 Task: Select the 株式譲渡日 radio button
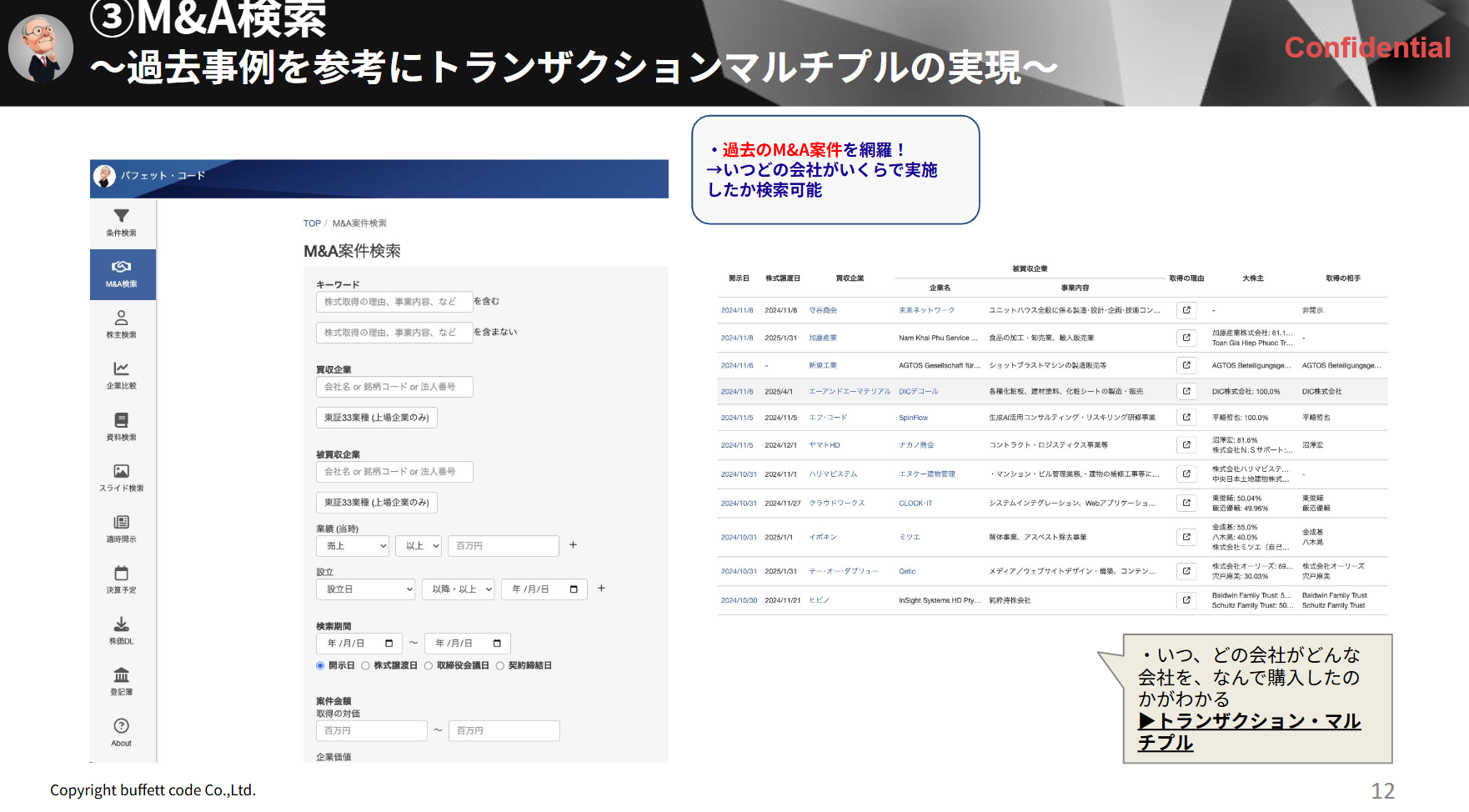(x=366, y=665)
